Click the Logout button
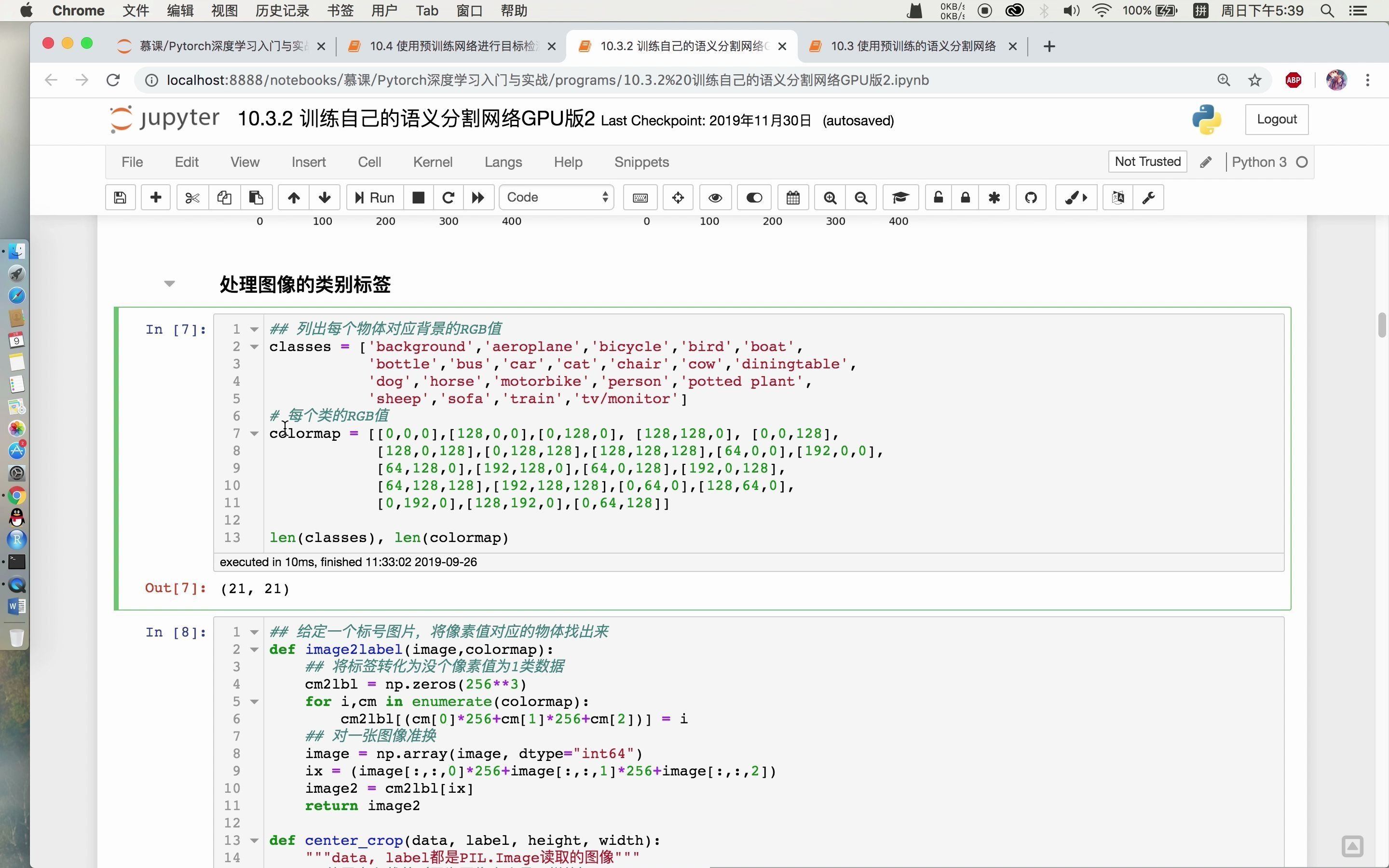1389x868 pixels. coord(1276,120)
